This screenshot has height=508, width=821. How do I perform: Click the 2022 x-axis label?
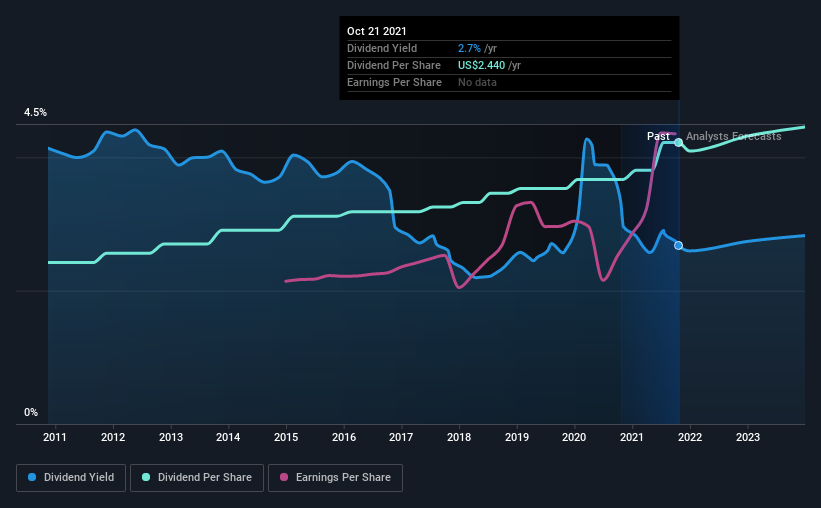pos(690,437)
